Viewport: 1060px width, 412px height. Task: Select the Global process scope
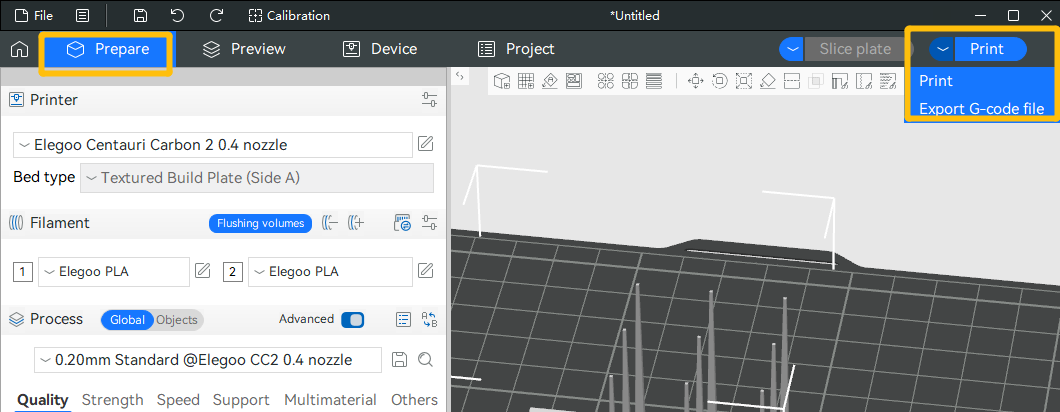[127, 320]
